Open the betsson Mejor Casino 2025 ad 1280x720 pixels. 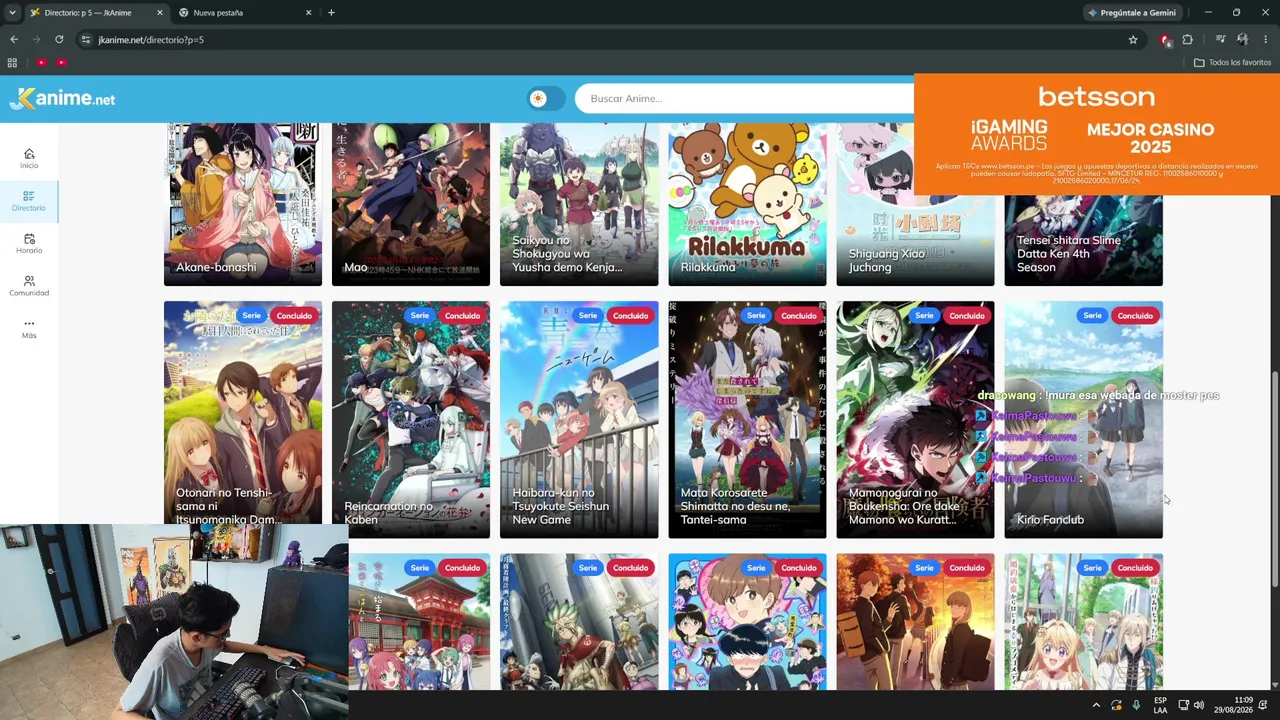point(1097,135)
